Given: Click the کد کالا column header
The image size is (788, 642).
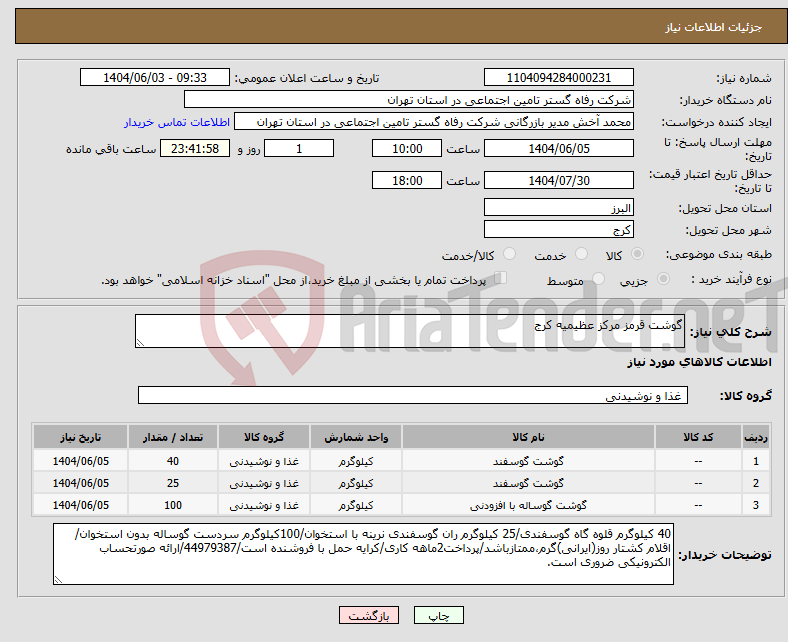Looking at the screenshot, I should pyautogui.click(x=698, y=437).
